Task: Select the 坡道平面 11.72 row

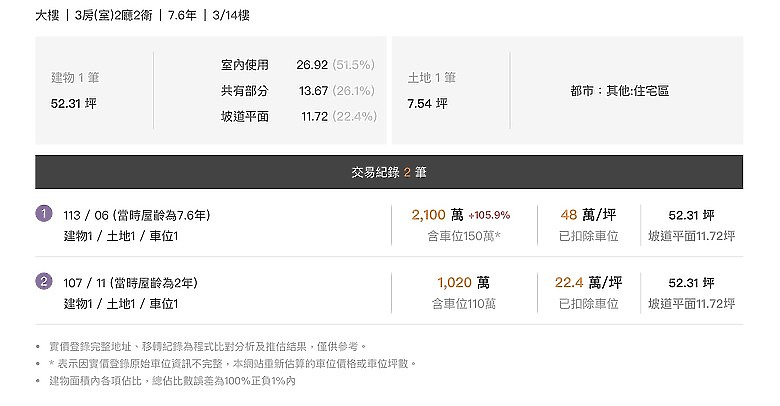Action: (x=298, y=116)
